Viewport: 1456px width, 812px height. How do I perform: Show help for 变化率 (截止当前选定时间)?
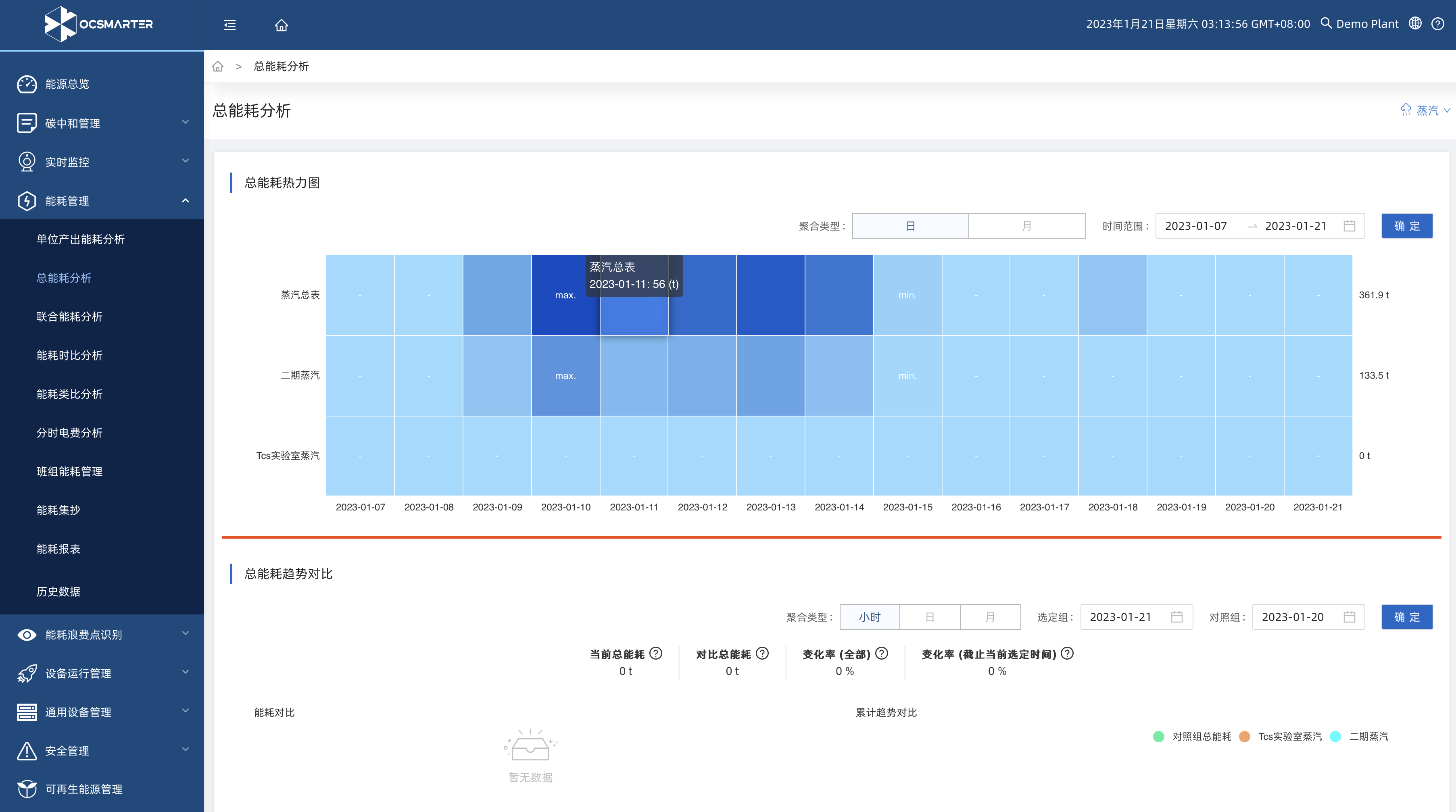(1067, 654)
